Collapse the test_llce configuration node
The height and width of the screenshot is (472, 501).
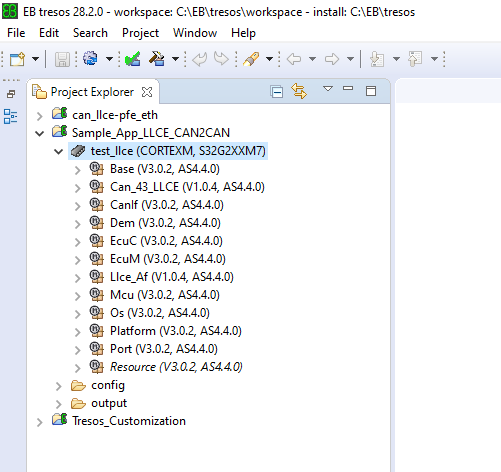(x=59, y=152)
